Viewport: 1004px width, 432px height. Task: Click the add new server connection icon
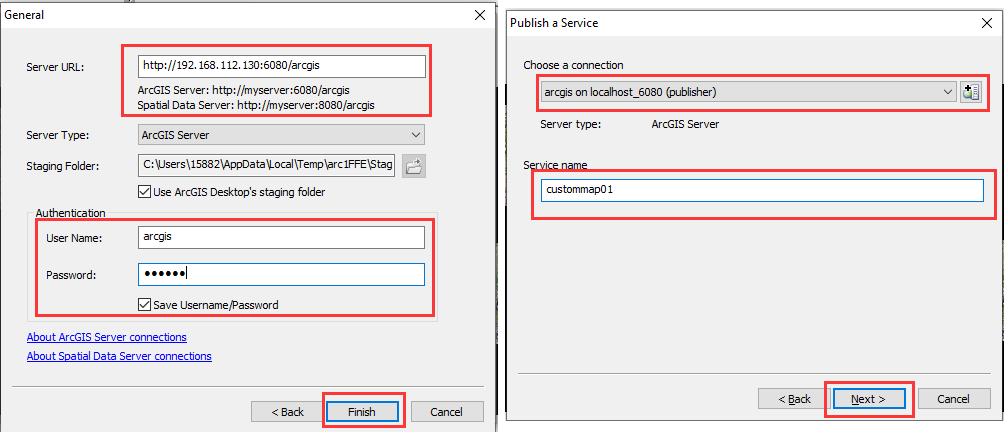(971, 92)
